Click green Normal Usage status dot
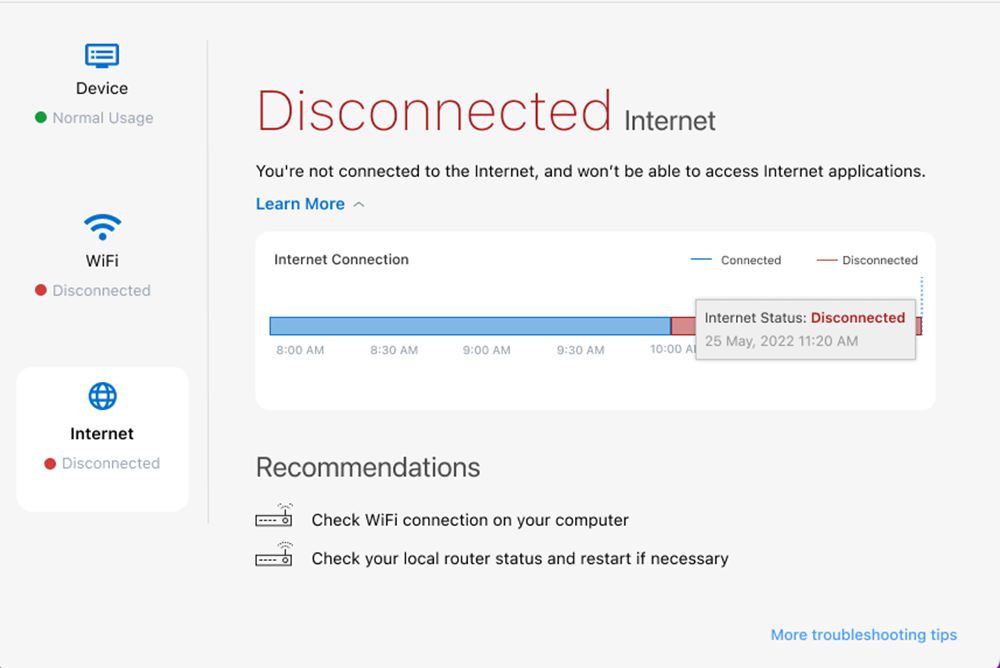Viewport: 1000px width, 668px height. click(41, 117)
